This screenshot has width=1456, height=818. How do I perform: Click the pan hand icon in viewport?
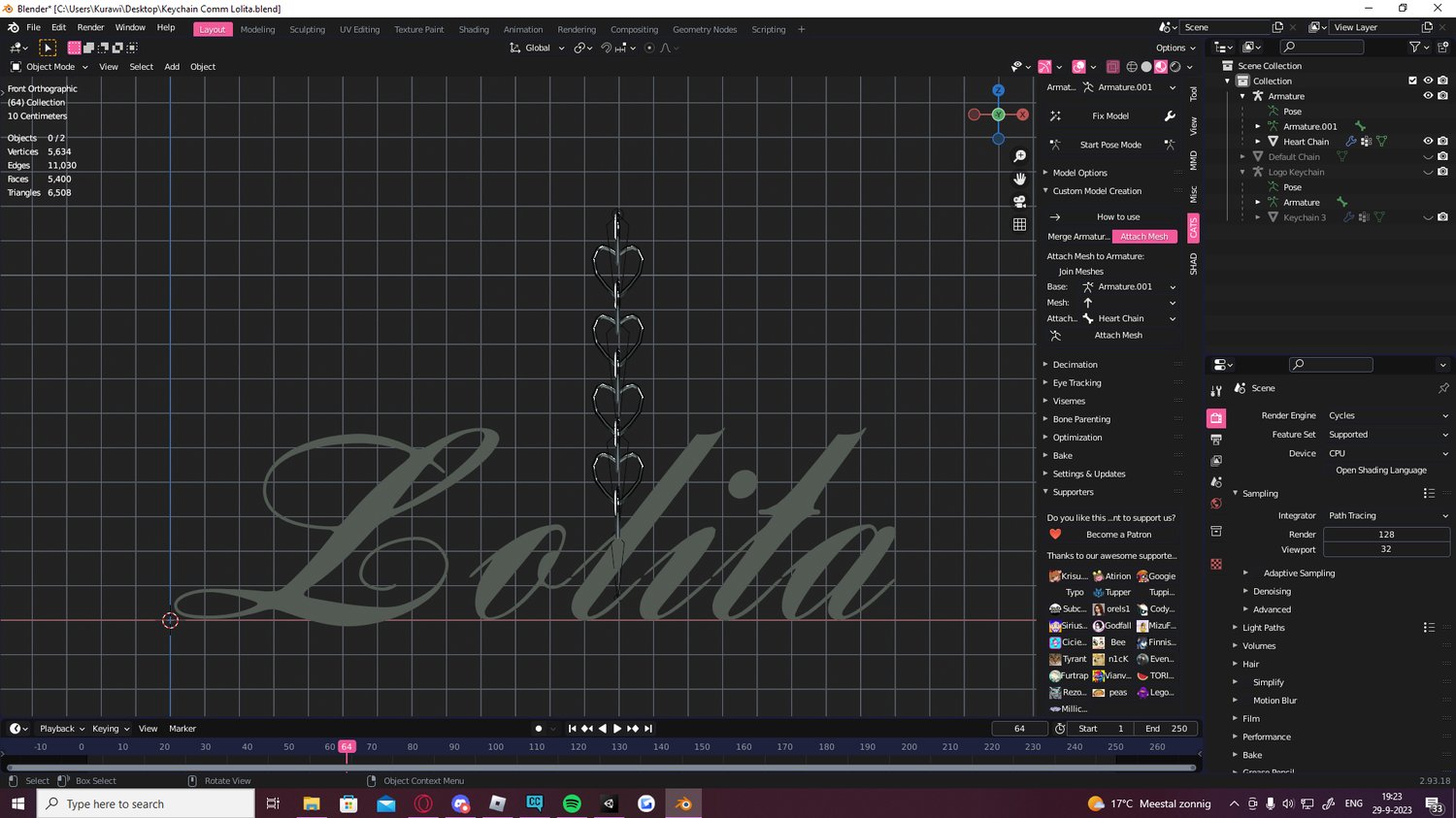coord(1019,179)
